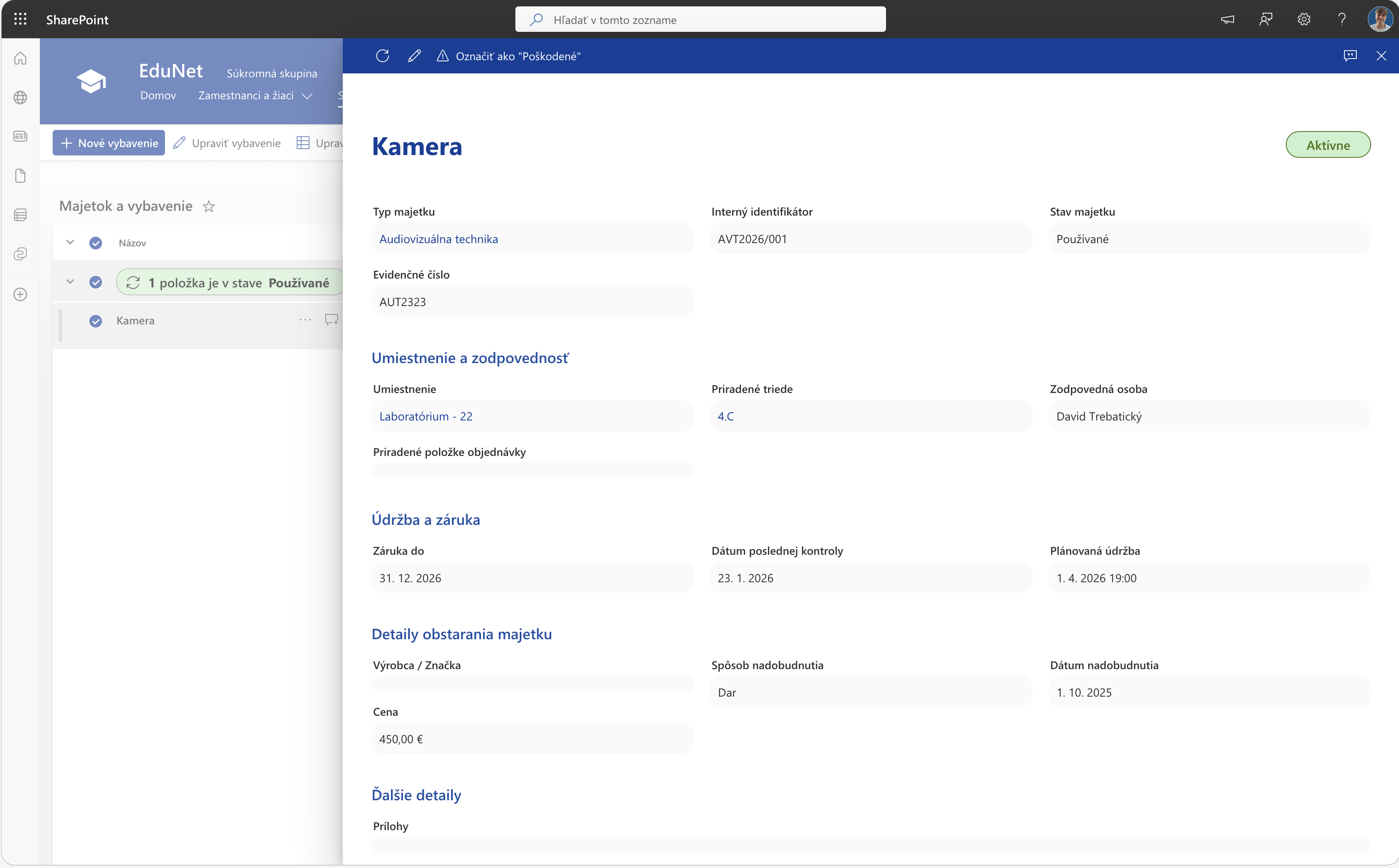Click the empty Výrobca / Značka field
The image size is (1399, 868).
click(532, 684)
